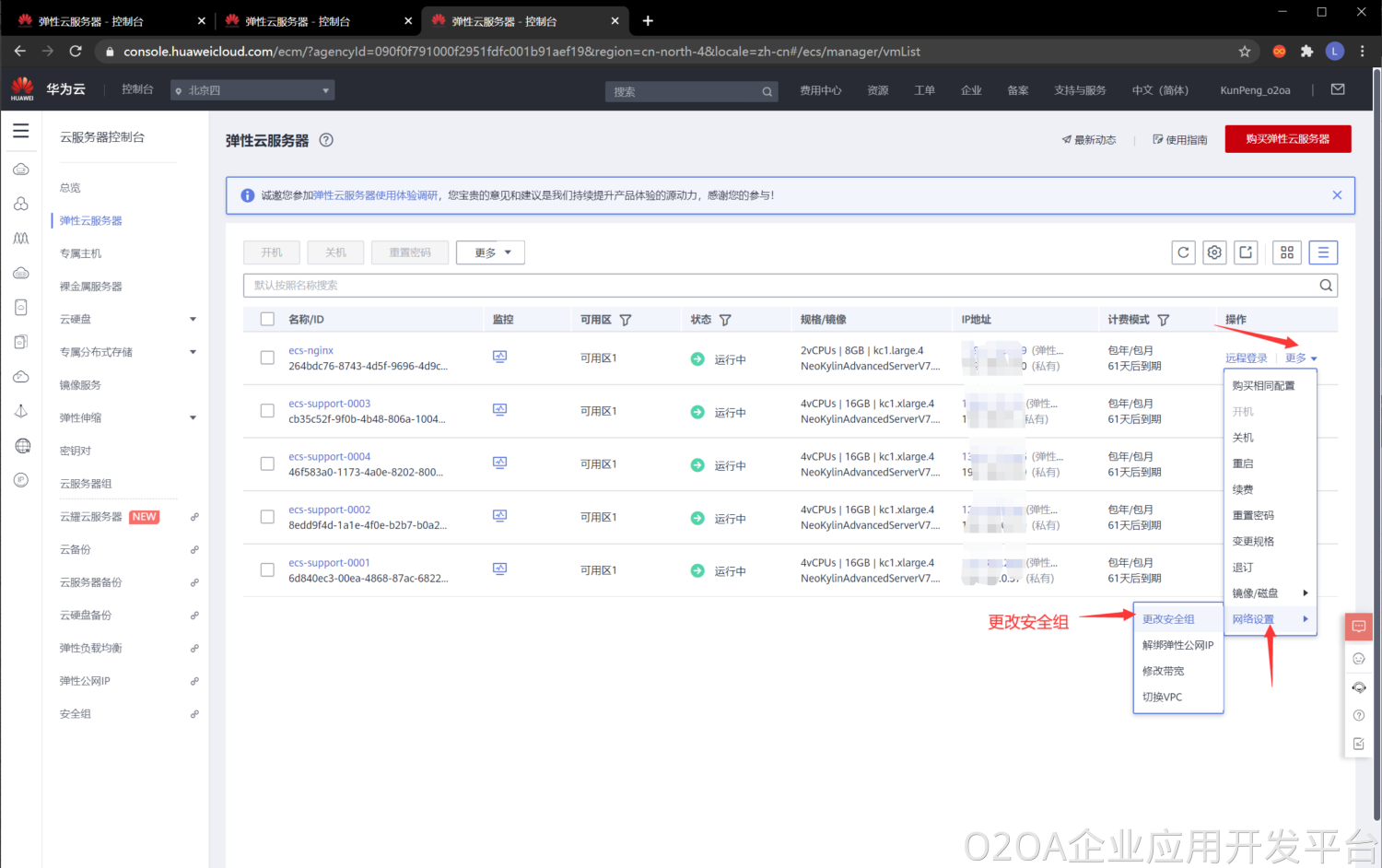The image size is (1382, 868).
Task: Open KunPeng_o2oa account menu
Action: click(1255, 90)
